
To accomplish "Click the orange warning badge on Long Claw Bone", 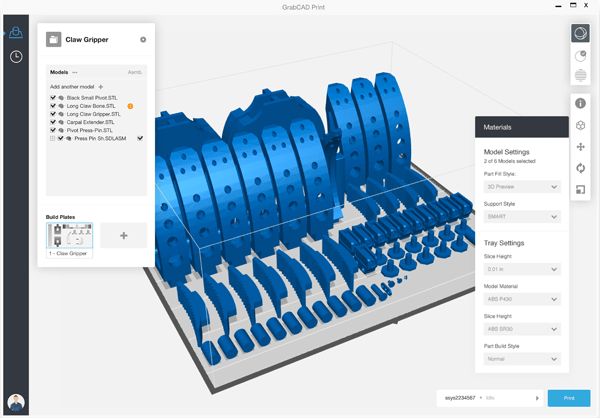I will (130, 105).
